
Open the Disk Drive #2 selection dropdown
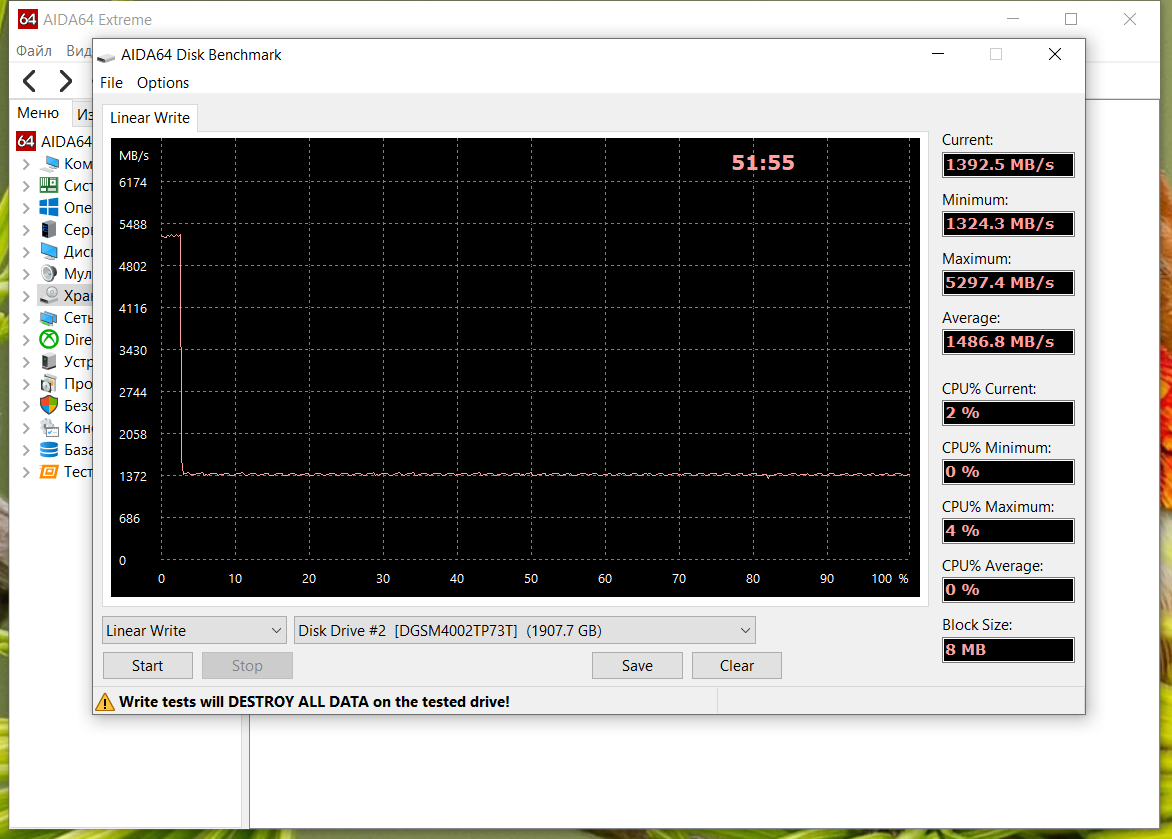coord(525,630)
